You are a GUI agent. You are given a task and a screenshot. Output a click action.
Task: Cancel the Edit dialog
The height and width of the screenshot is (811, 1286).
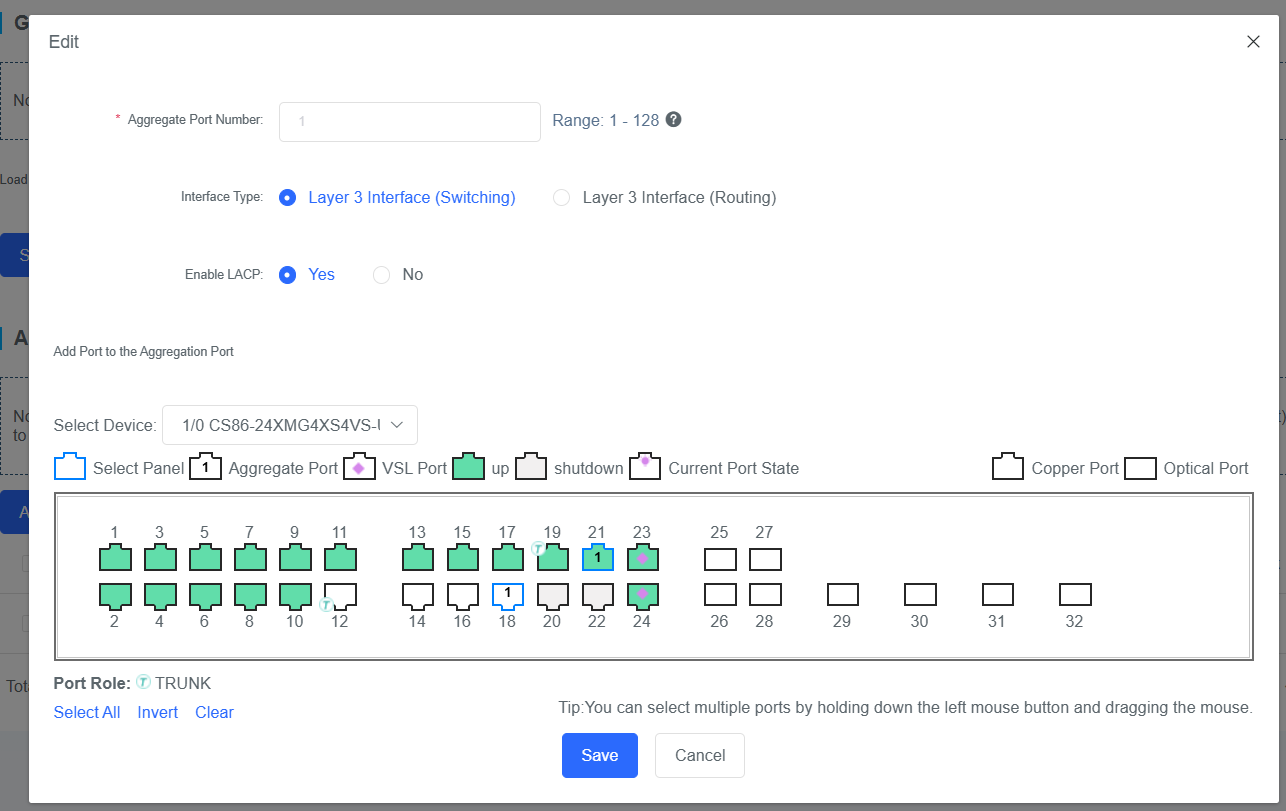699,755
